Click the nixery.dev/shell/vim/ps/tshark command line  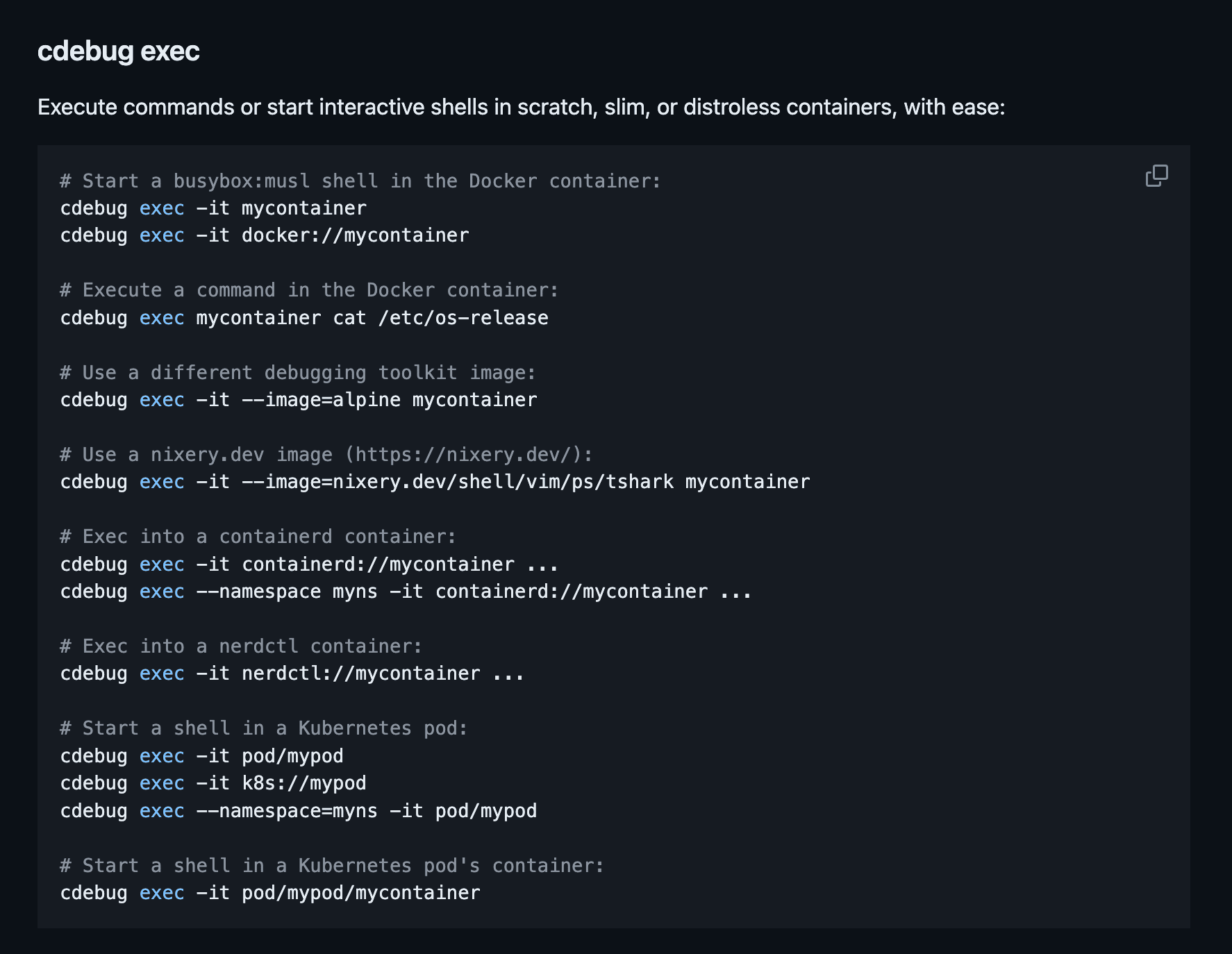435,482
